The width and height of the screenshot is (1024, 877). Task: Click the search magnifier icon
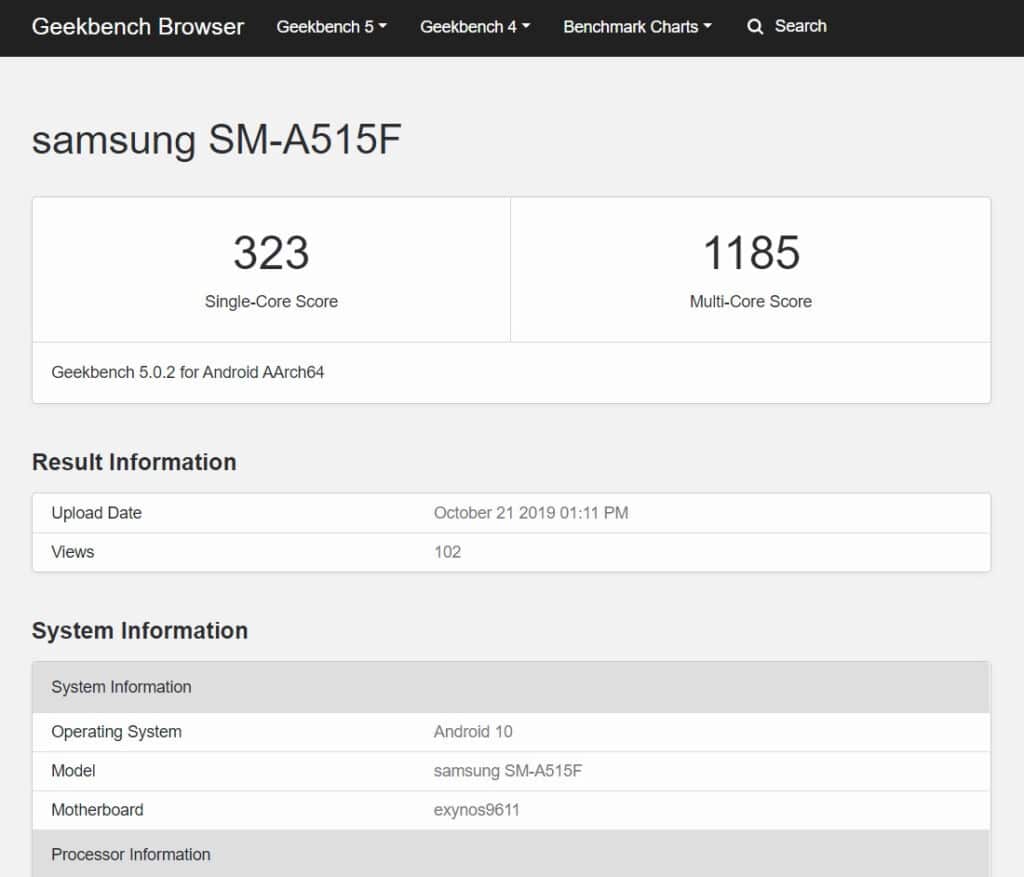[x=755, y=27]
